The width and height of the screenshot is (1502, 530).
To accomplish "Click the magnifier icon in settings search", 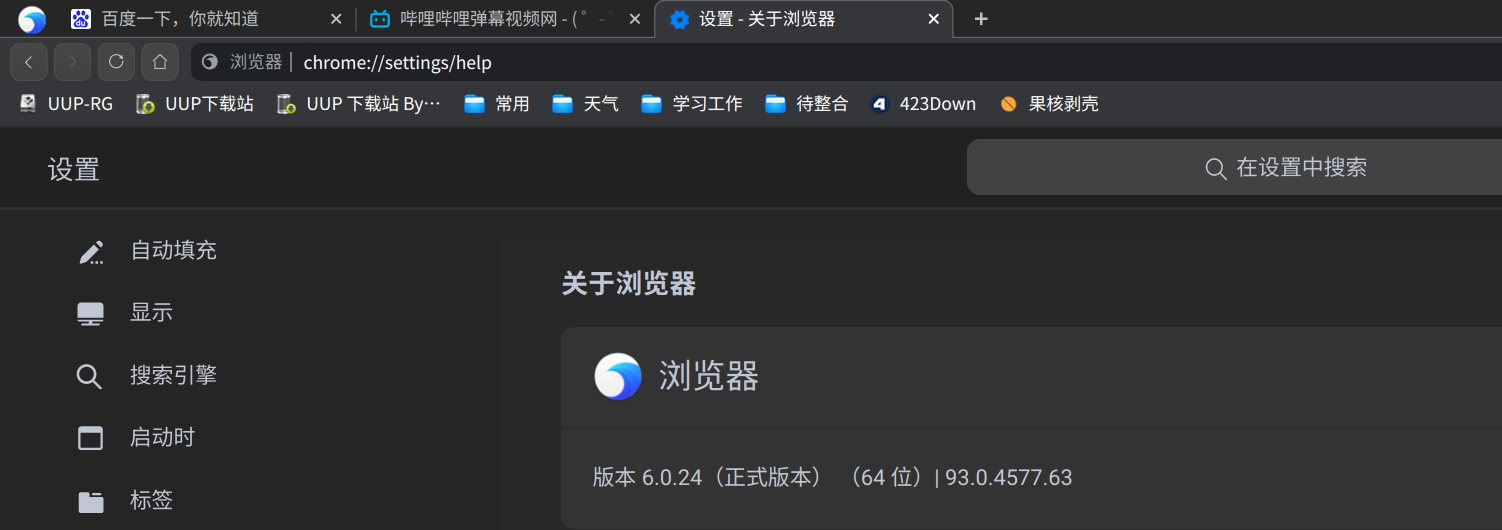I will click(x=1216, y=168).
